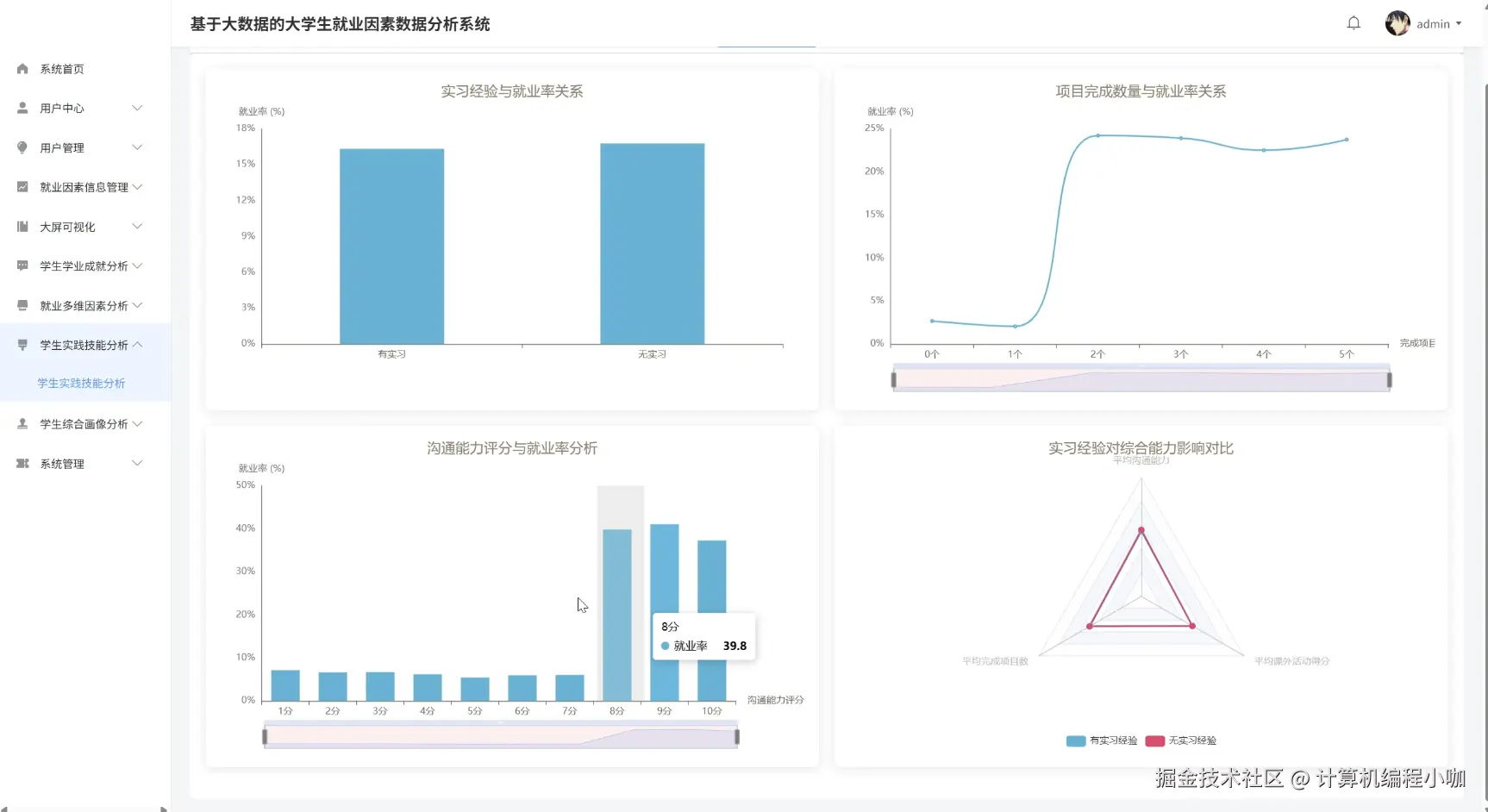Expand the 就业因素信息管理 chevron

click(137, 187)
